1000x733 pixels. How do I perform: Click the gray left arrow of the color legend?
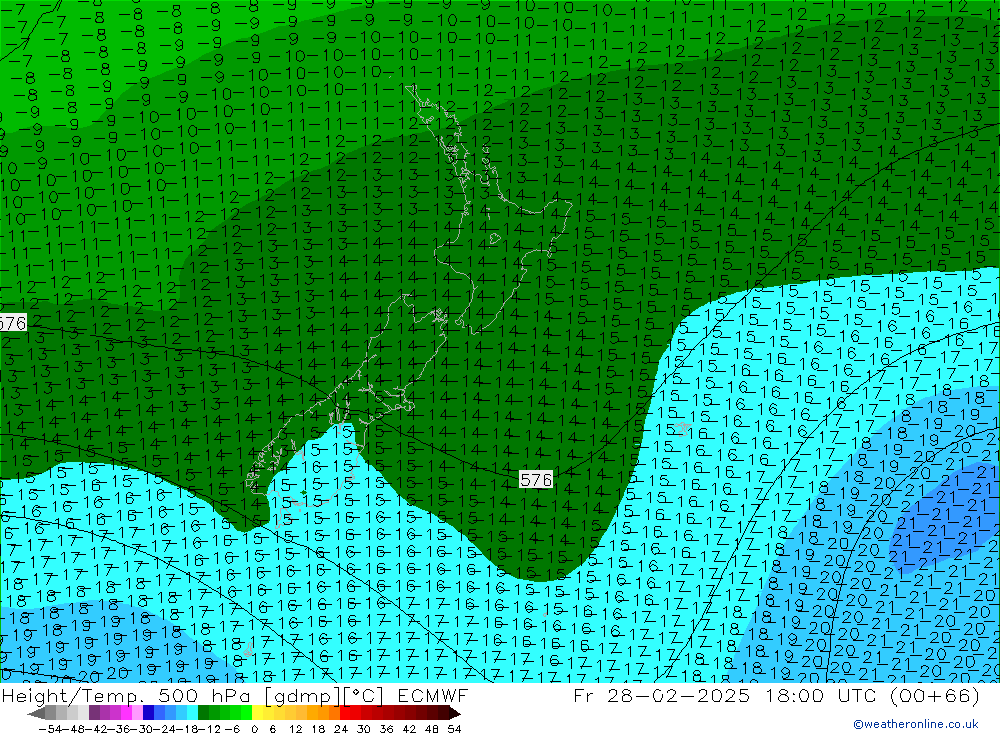coord(36,714)
